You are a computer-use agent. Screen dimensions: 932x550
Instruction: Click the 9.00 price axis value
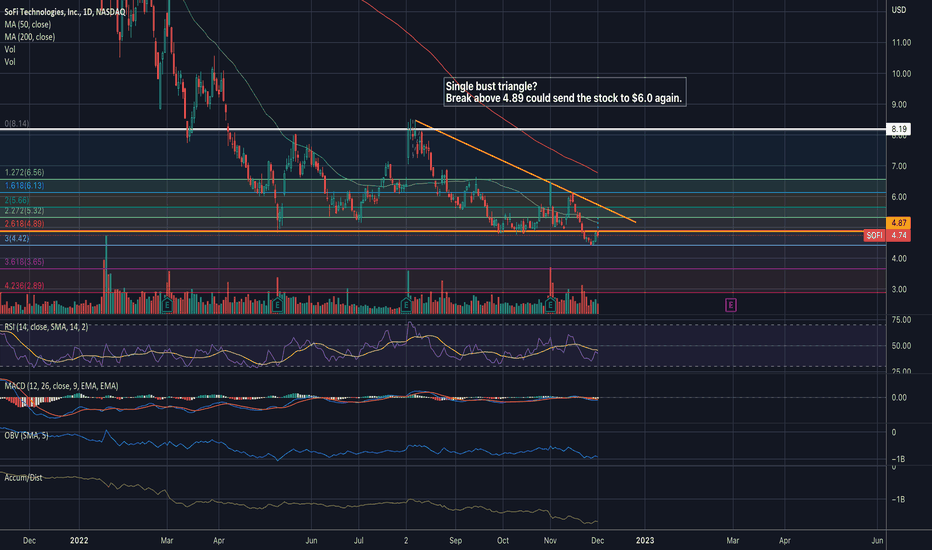[899, 105]
